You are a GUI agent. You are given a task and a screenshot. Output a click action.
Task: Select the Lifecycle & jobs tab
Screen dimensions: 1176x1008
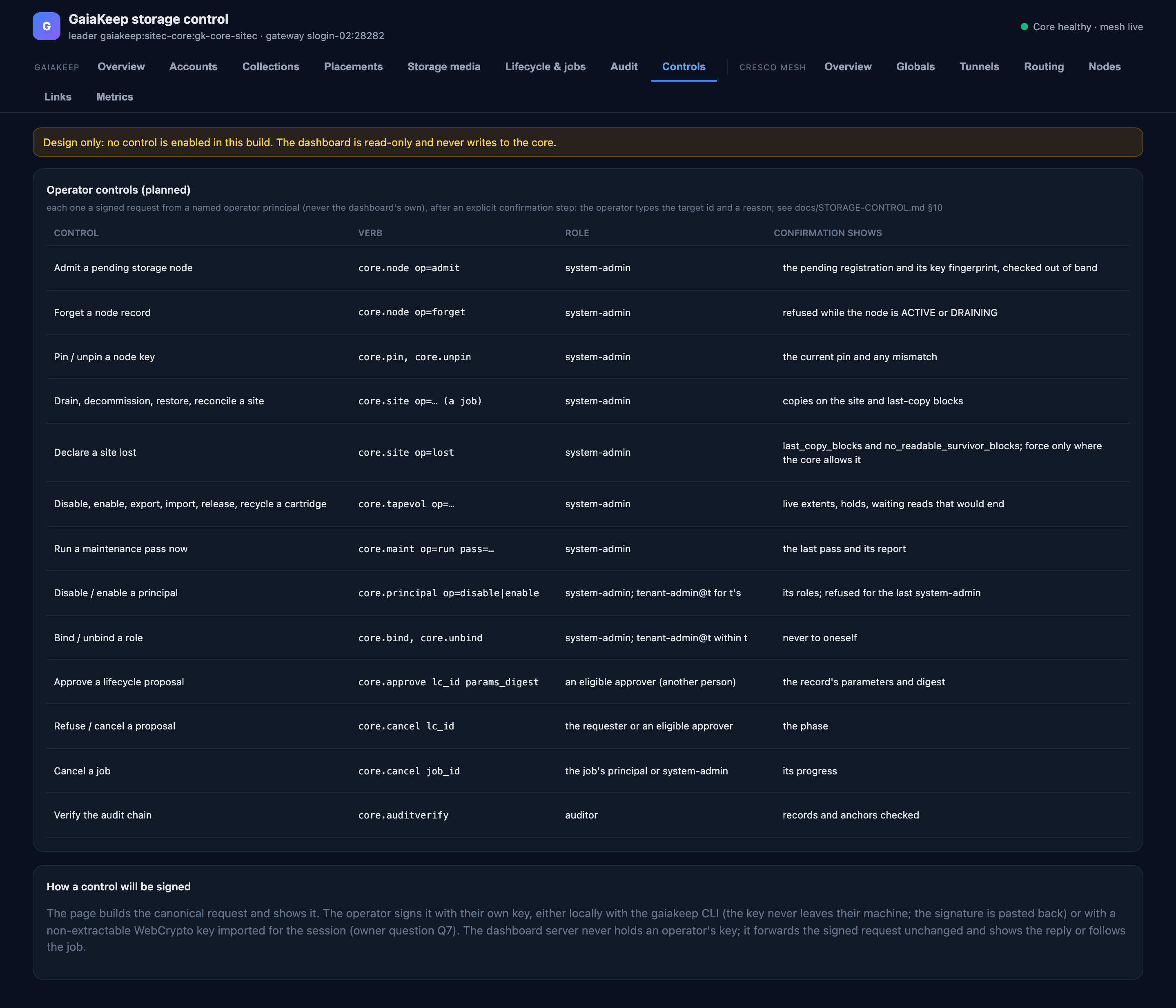point(546,67)
